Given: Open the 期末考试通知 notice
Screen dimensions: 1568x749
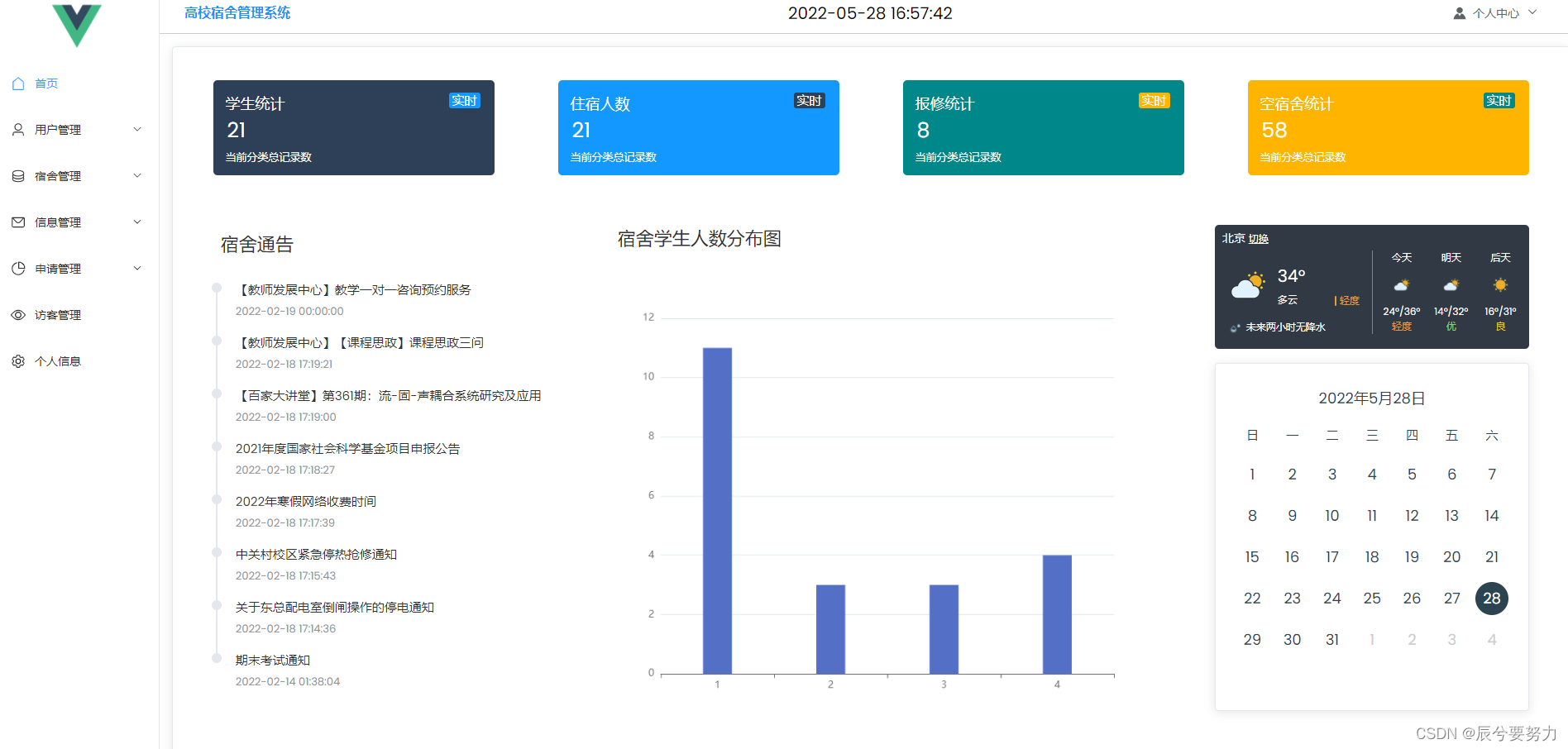Looking at the screenshot, I should pos(273,660).
